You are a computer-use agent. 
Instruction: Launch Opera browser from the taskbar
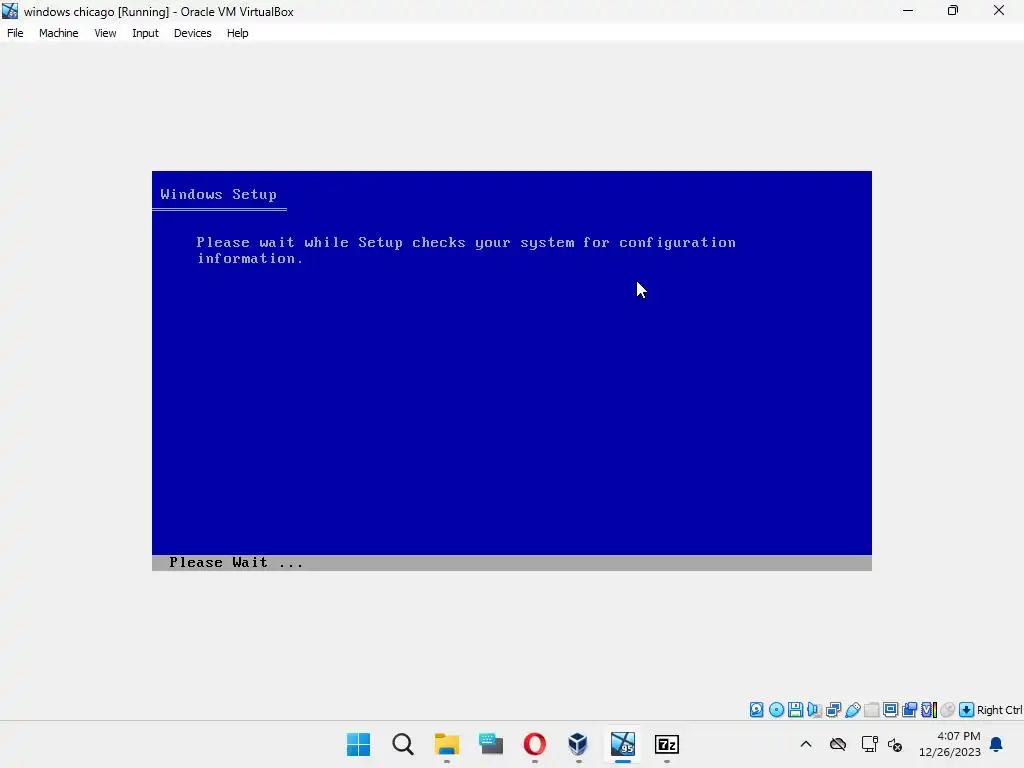pos(534,744)
